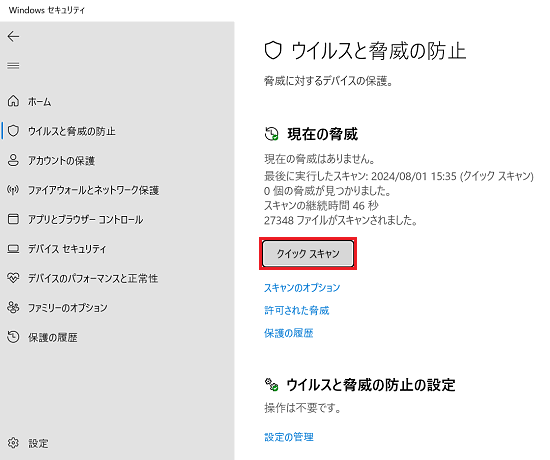Open ファミリーのオプション page
This screenshot has height=460, width=550.
point(68,308)
